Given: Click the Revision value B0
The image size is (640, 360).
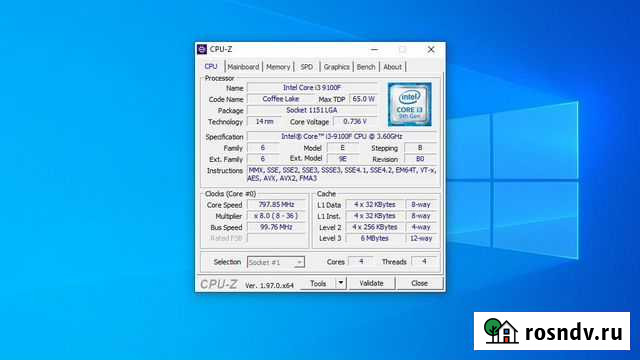Looking at the screenshot, I should tap(420, 159).
